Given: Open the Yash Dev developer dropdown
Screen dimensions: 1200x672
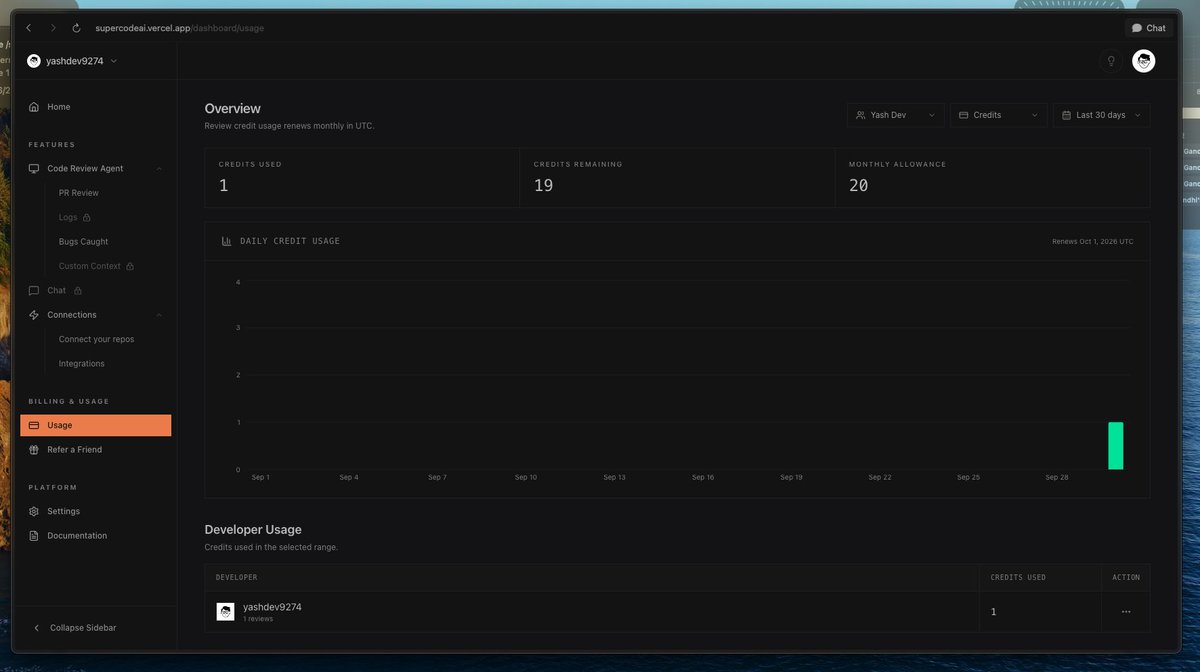Looking at the screenshot, I should pos(895,115).
